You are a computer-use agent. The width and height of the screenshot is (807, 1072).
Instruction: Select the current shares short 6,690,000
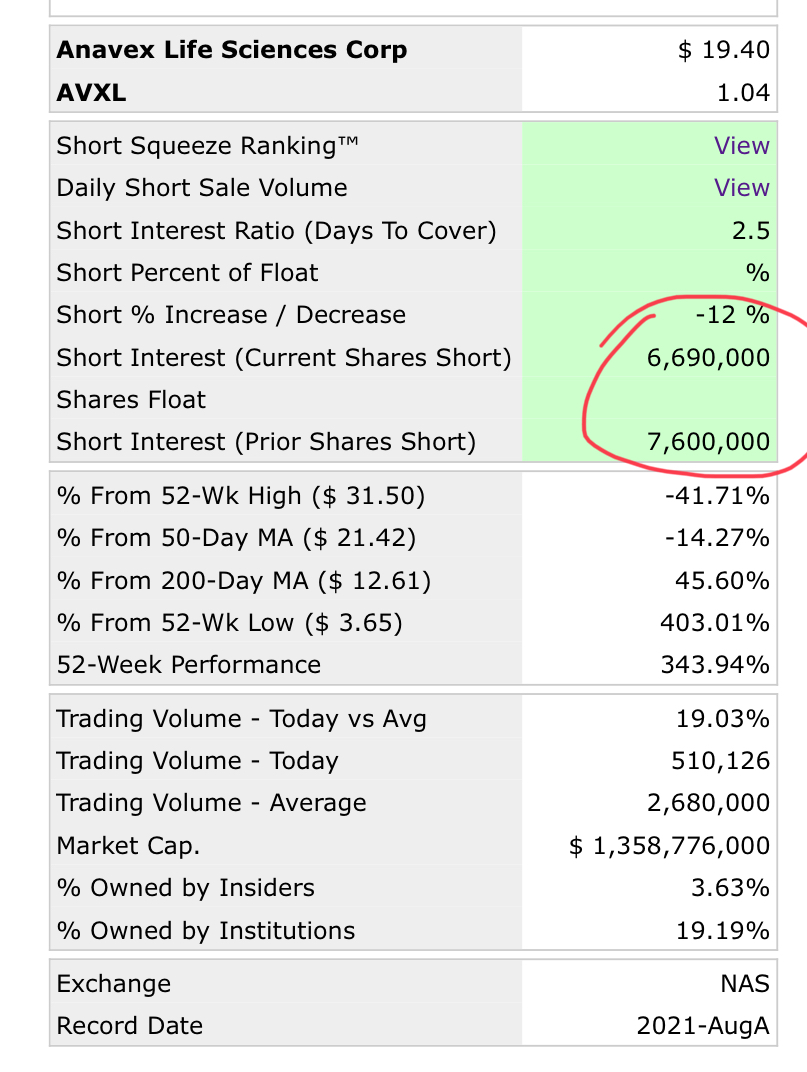pyautogui.click(x=709, y=358)
